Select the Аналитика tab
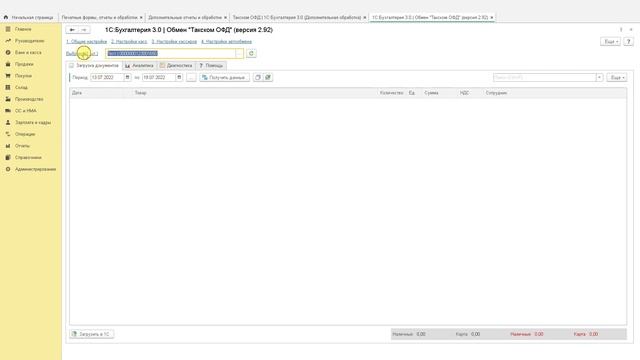 (139, 66)
